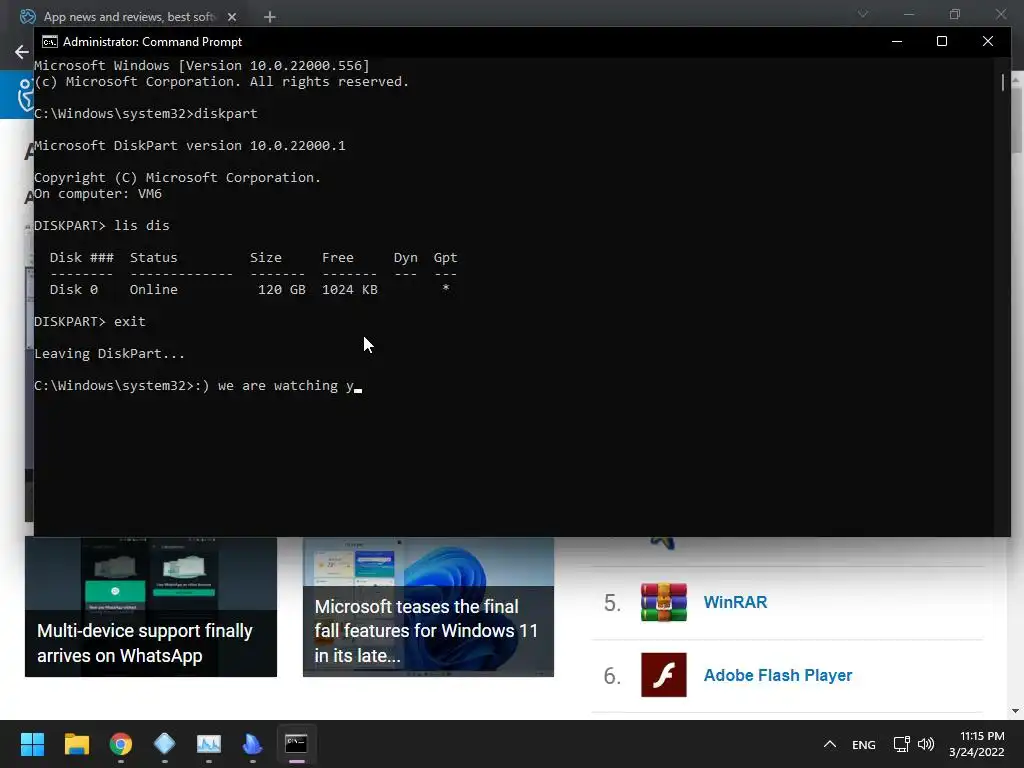This screenshot has height=768, width=1024.
Task: Click the browser window restore button
Action: (955, 14)
